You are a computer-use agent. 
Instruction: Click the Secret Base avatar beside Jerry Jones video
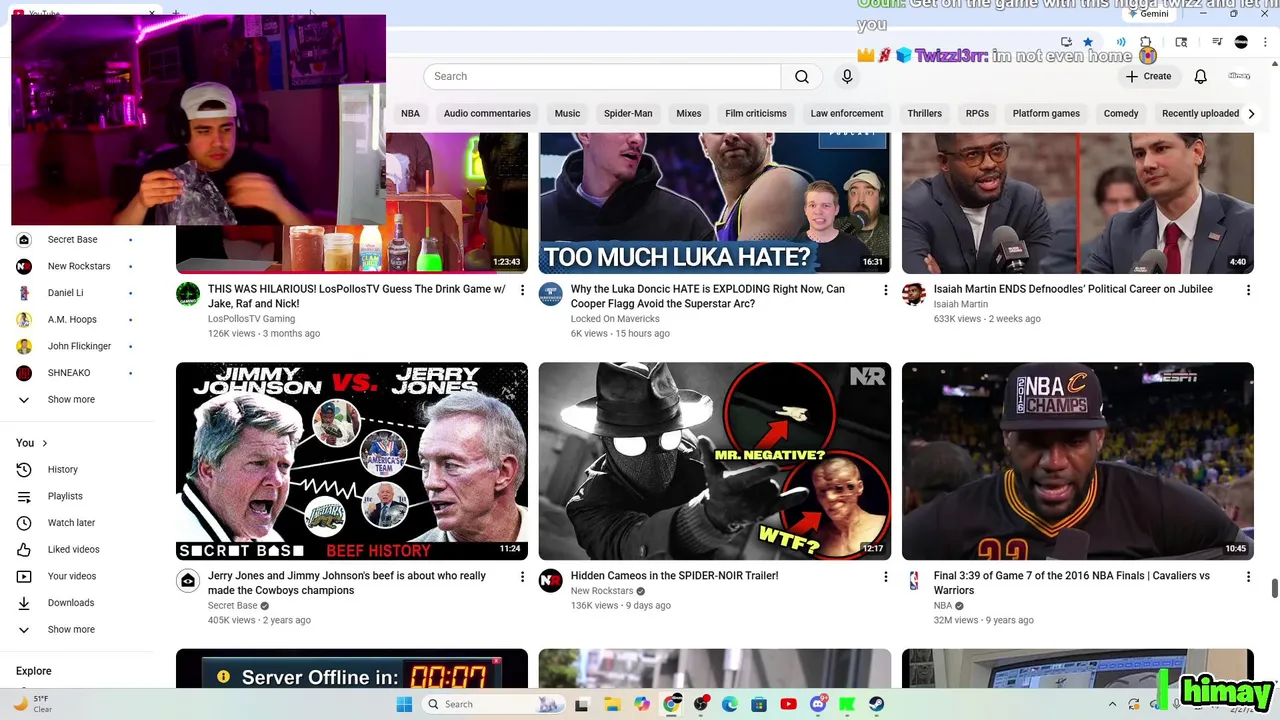click(x=188, y=580)
